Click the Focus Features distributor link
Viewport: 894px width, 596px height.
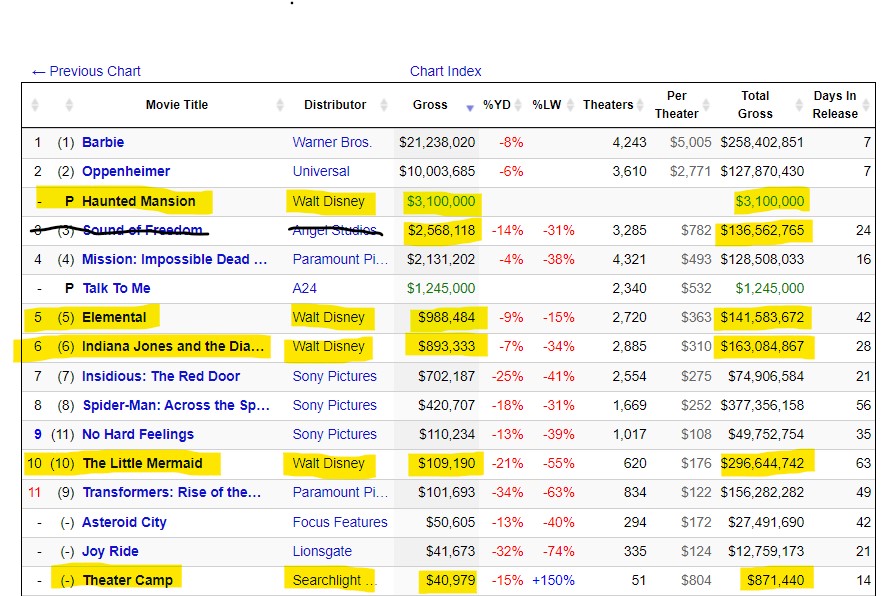(x=340, y=522)
